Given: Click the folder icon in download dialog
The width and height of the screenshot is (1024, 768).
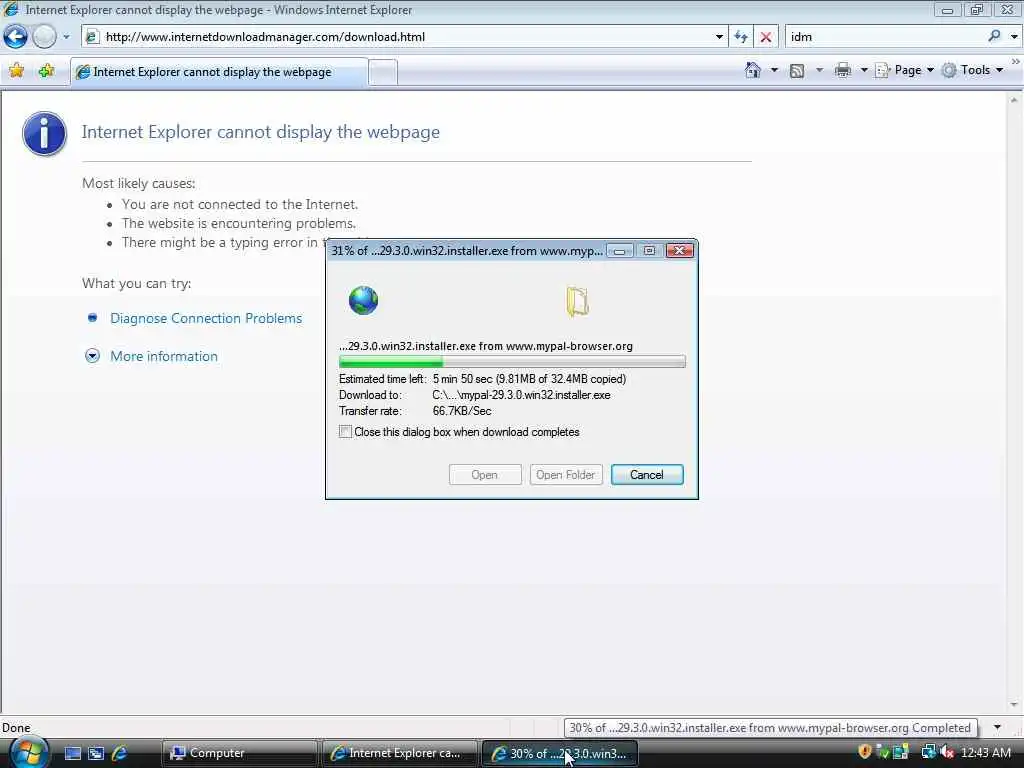Looking at the screenshot, I should point(577,302).
